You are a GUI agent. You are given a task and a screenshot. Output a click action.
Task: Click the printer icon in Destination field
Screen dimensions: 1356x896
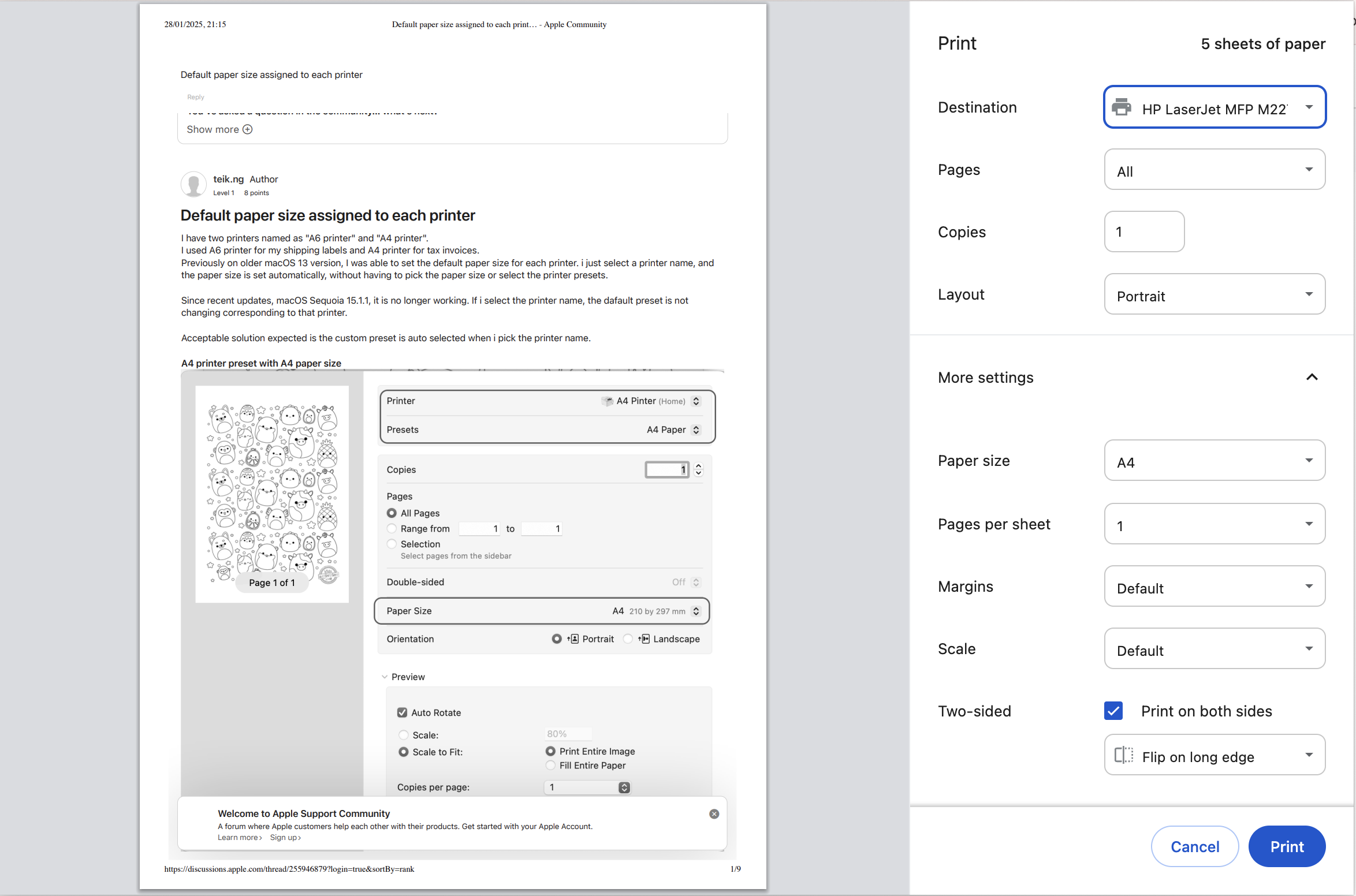(x=1122, y=107)
